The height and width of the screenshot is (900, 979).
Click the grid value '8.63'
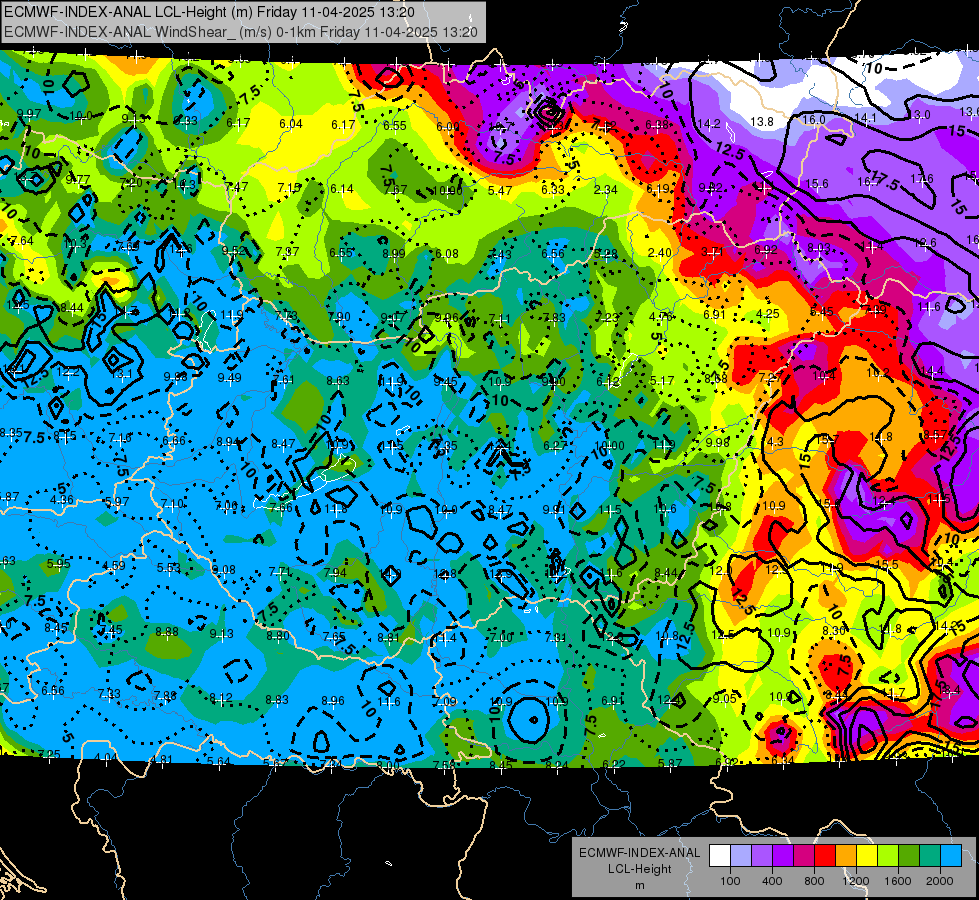pos(338,380)
